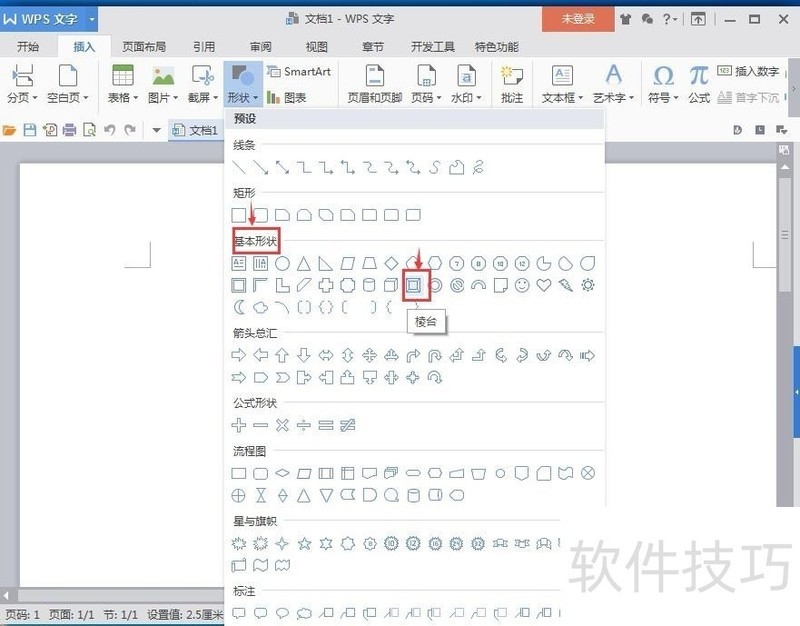Expand the 文本框 text box dropdown

coord(562,83)
